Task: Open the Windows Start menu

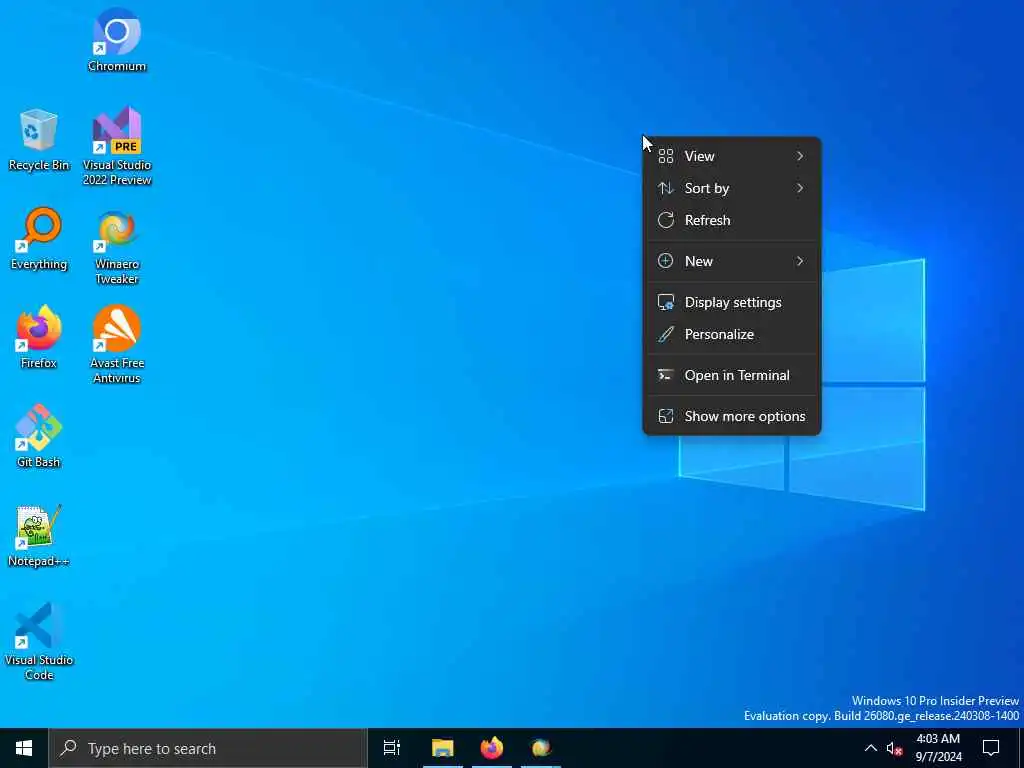Action: pyautogui.click(x=24, y=748)
